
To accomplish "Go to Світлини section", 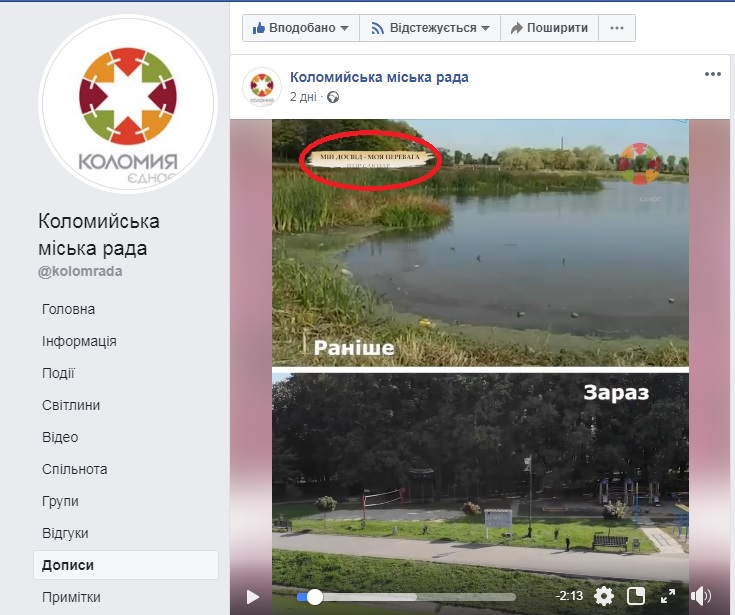I will pyautogui.click(x=71, y=405).
